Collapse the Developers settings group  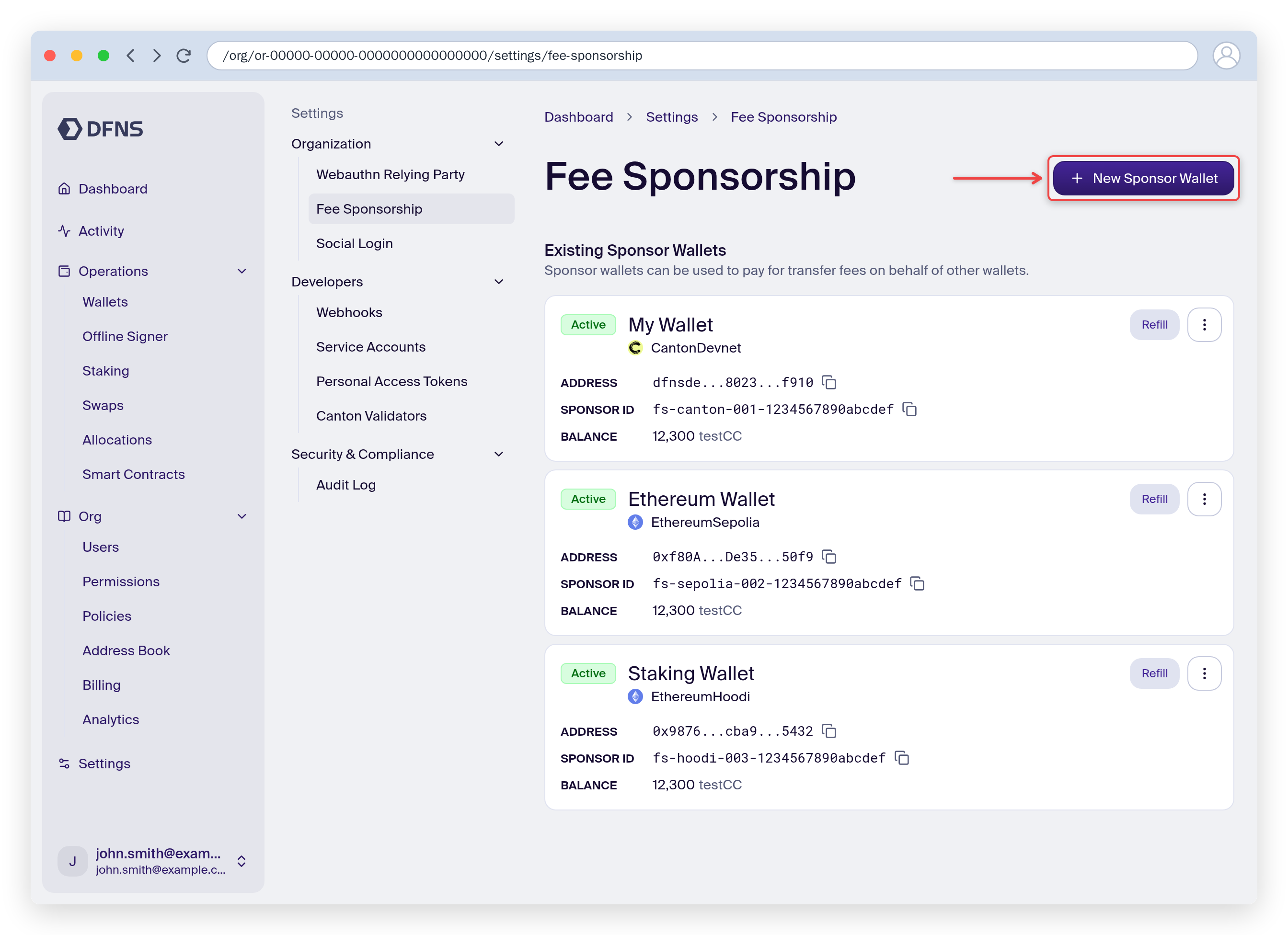coord(499,282)
